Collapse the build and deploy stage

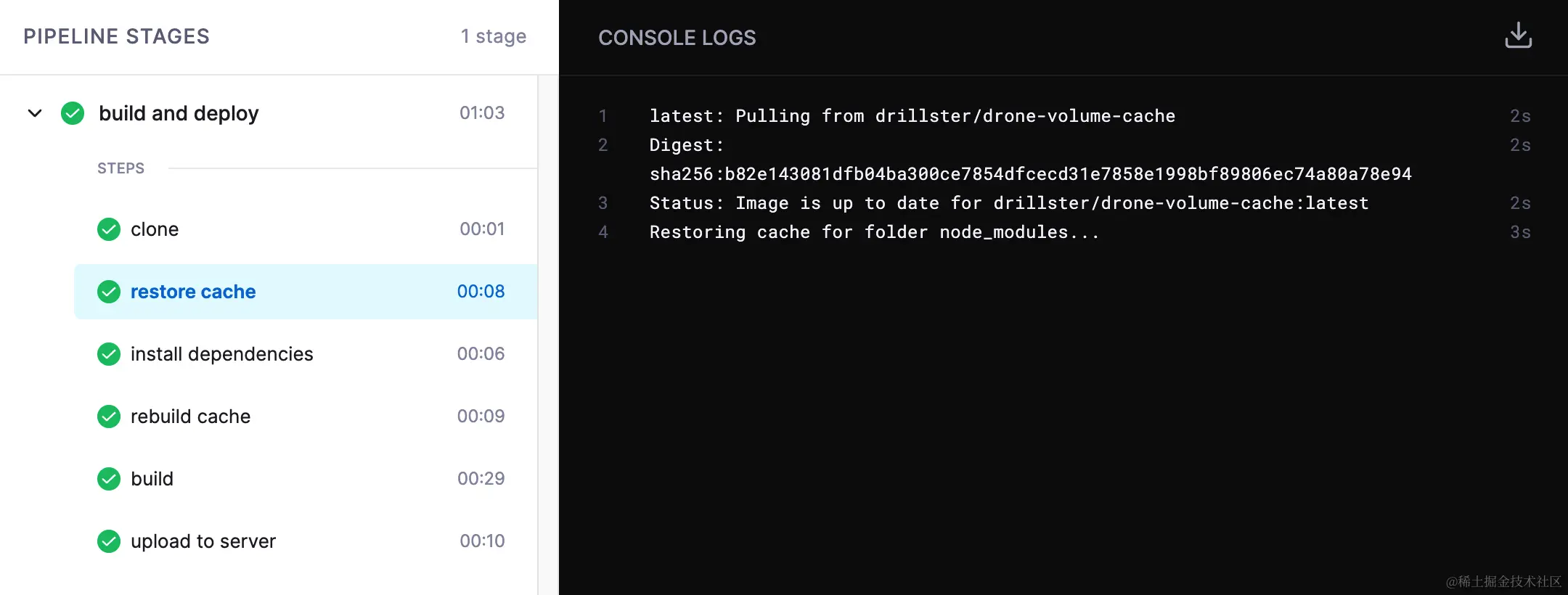tap(35, 113)
